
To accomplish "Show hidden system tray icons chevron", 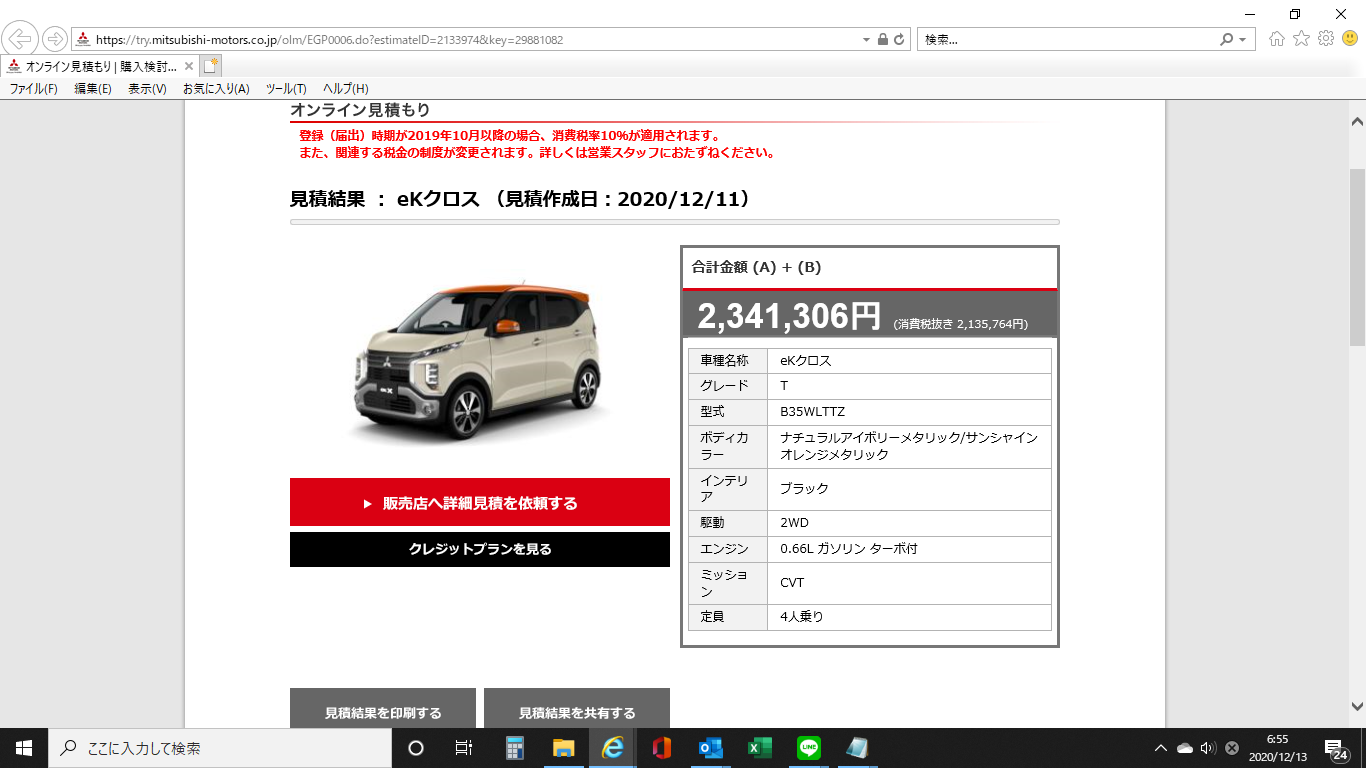I will click(x=1160, y=748).
